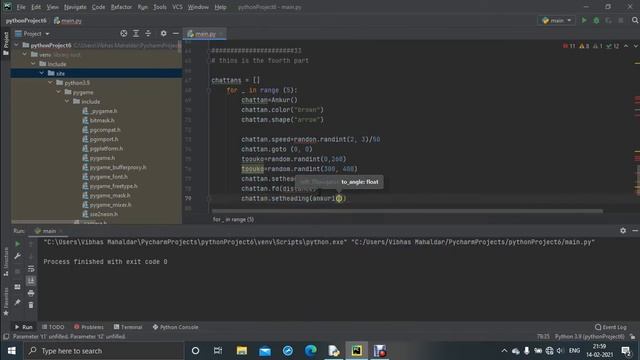
Task: Open the Event Log
Action: click(611, 327)
